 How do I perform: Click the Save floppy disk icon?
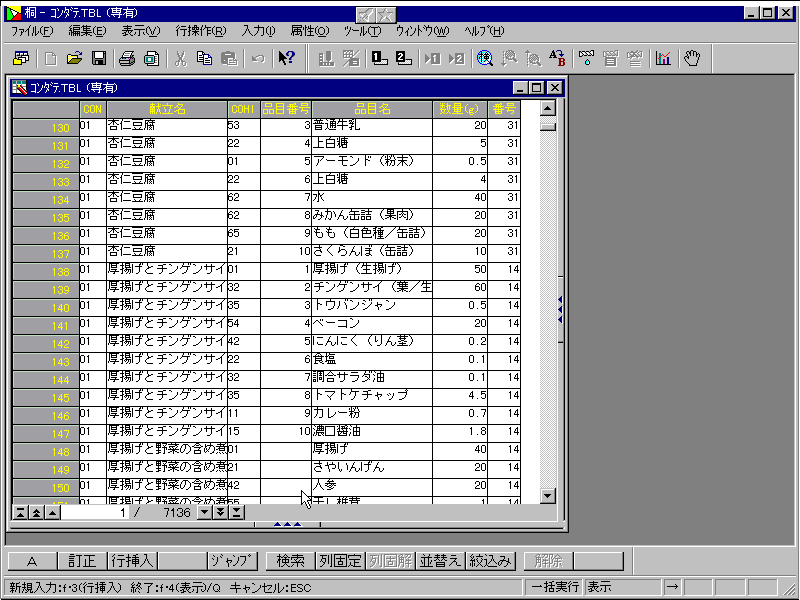[99, 58]
